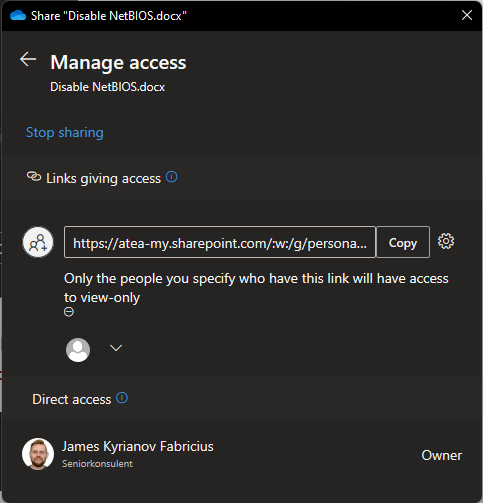Select the sharepoint URL text field
Viewport: 483px width, 503px height.
pyautogui.click(x=220, y=242)
